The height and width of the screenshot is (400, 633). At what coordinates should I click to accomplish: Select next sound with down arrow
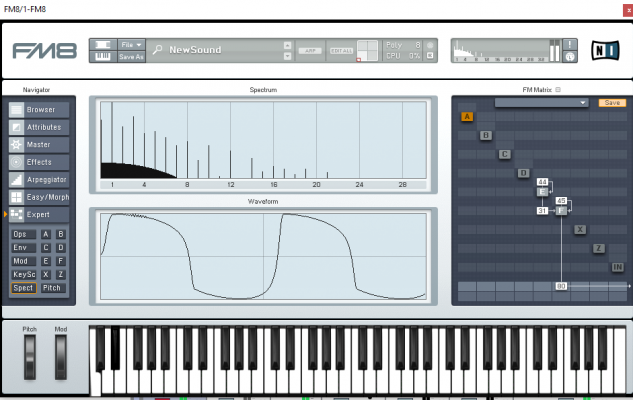(x=287, y=56)
